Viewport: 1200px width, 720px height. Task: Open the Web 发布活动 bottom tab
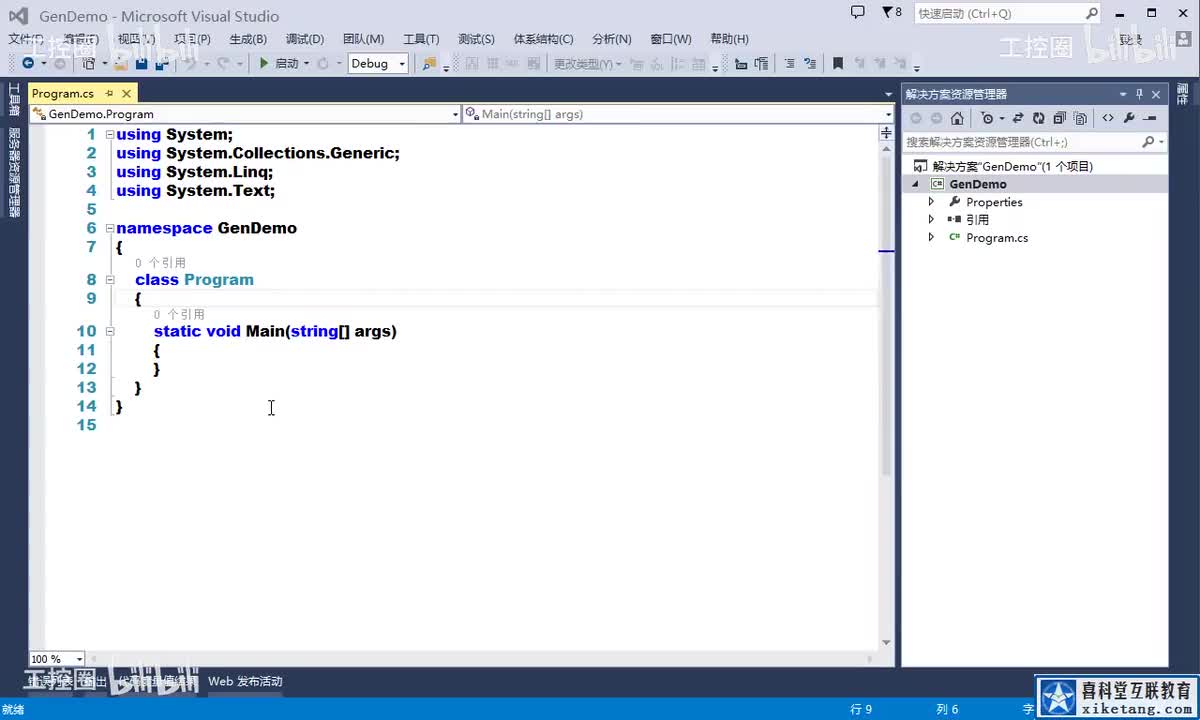[x=245, y=681]
